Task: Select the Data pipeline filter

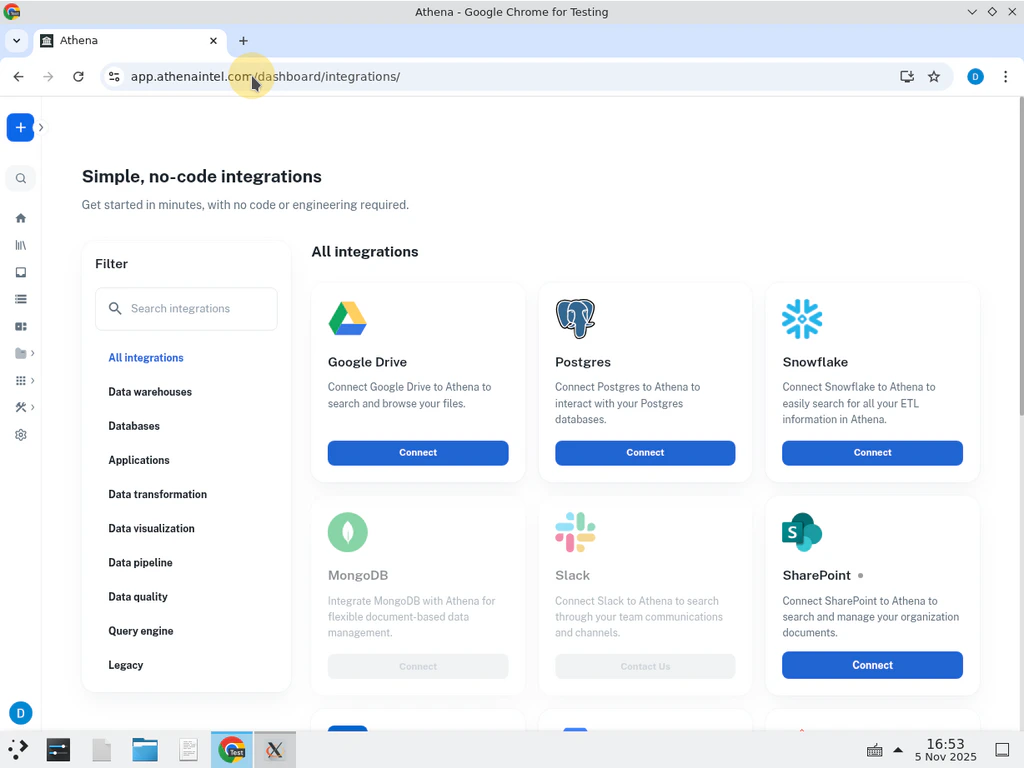Action: [x=140, y=562]
